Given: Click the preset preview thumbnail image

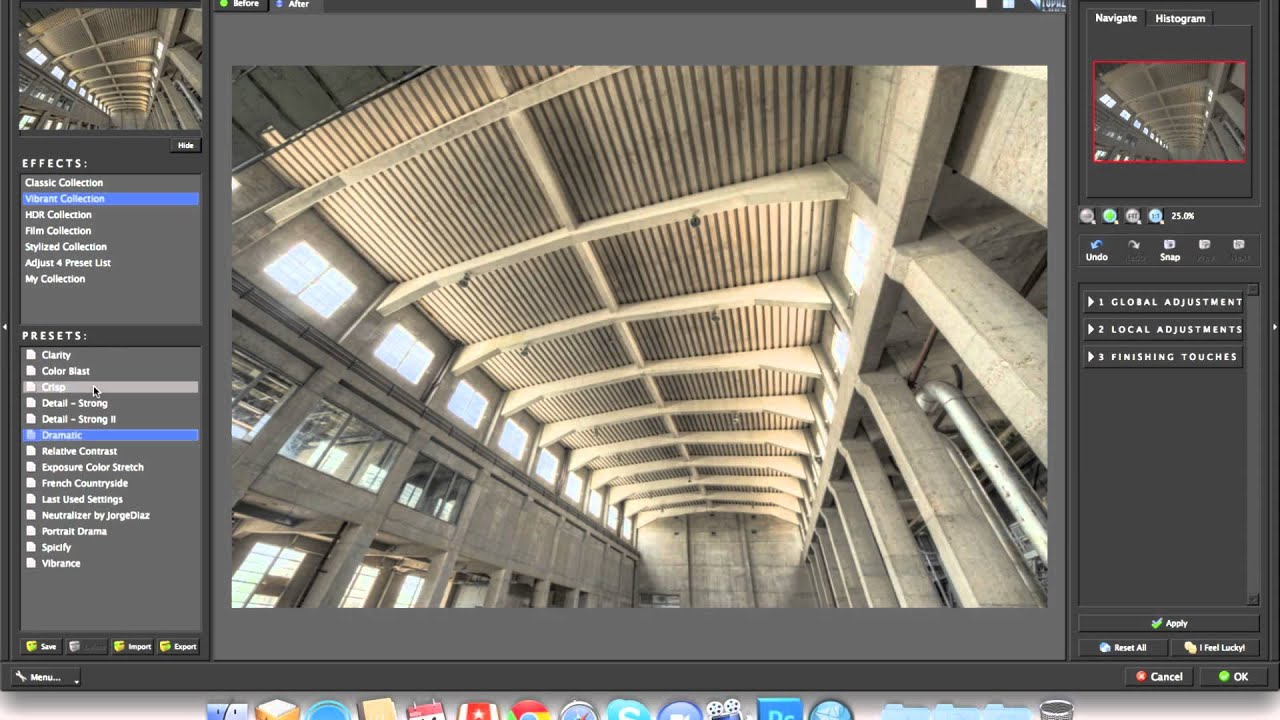Looking at the screenshot, I should point(110,68).
